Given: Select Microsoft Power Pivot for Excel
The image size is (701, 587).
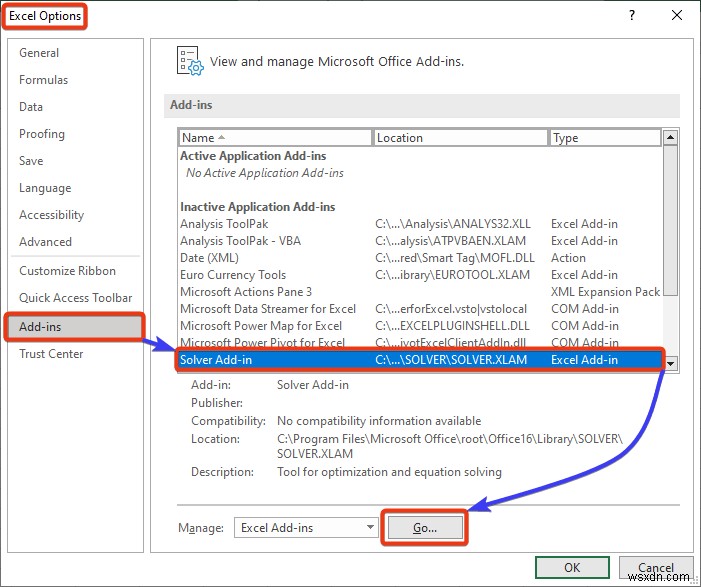Looking at the screenshot, I should tap(420, 342).
